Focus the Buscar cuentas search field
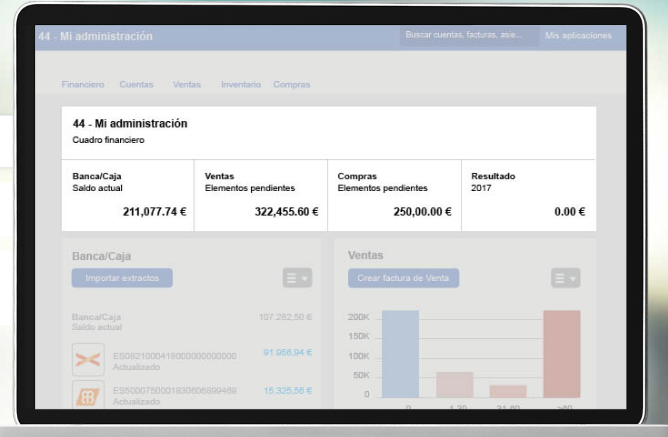 pyautogui.click(x=469, y=35)
